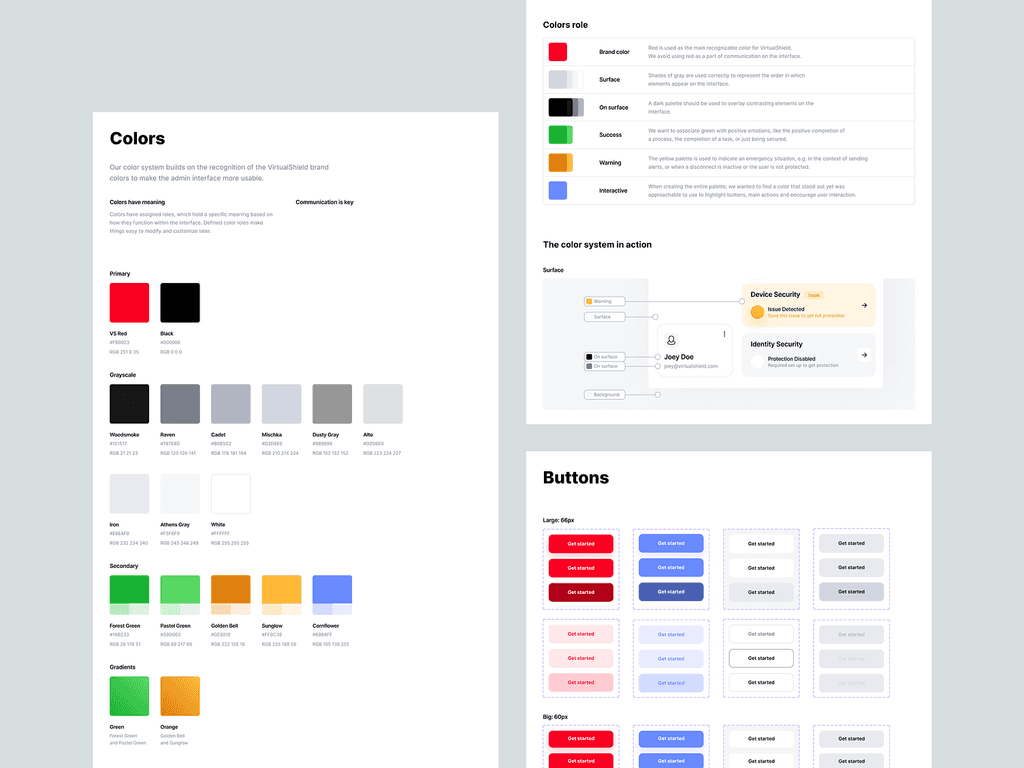Click the arrow icon on the Identity Security card
Viewport: 1024px width, 768px height.
(864, 355)
